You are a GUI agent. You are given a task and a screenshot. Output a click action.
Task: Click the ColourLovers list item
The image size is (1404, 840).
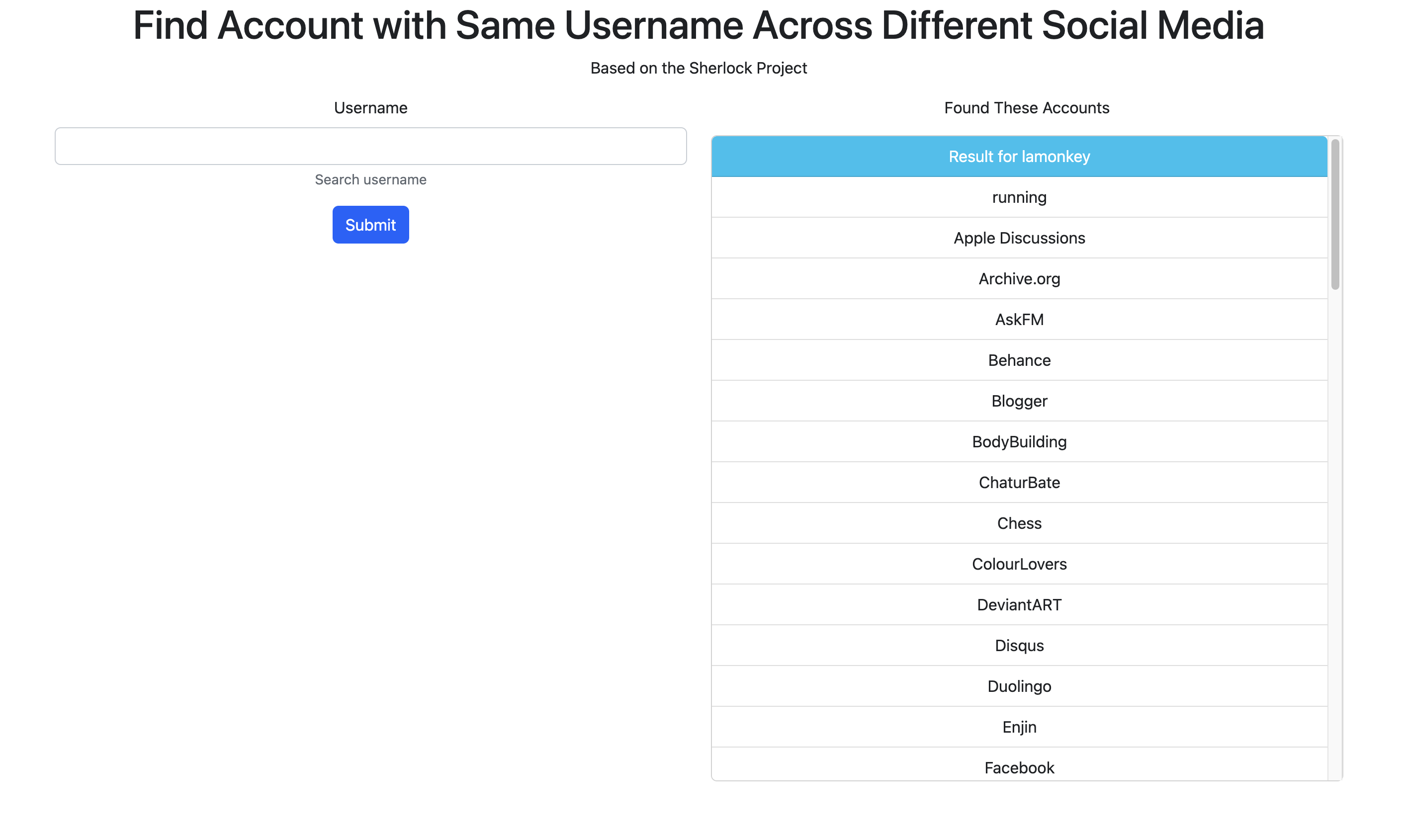pos(1019,564)
